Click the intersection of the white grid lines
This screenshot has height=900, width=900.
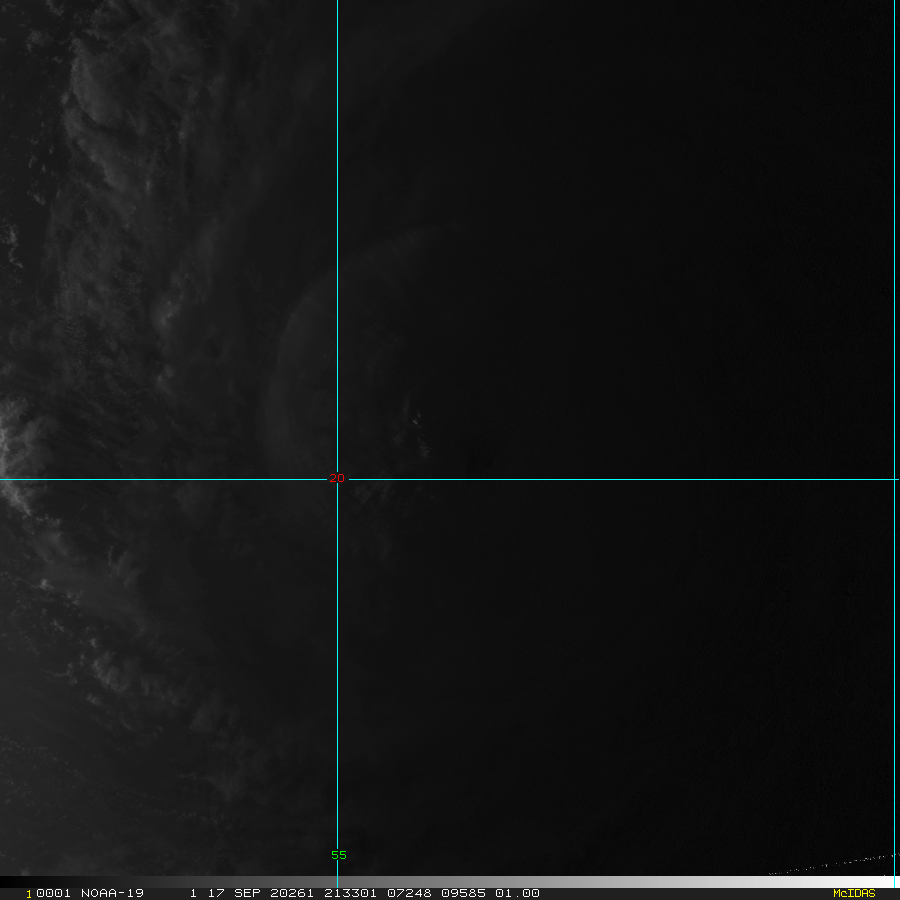pos(337,479)
